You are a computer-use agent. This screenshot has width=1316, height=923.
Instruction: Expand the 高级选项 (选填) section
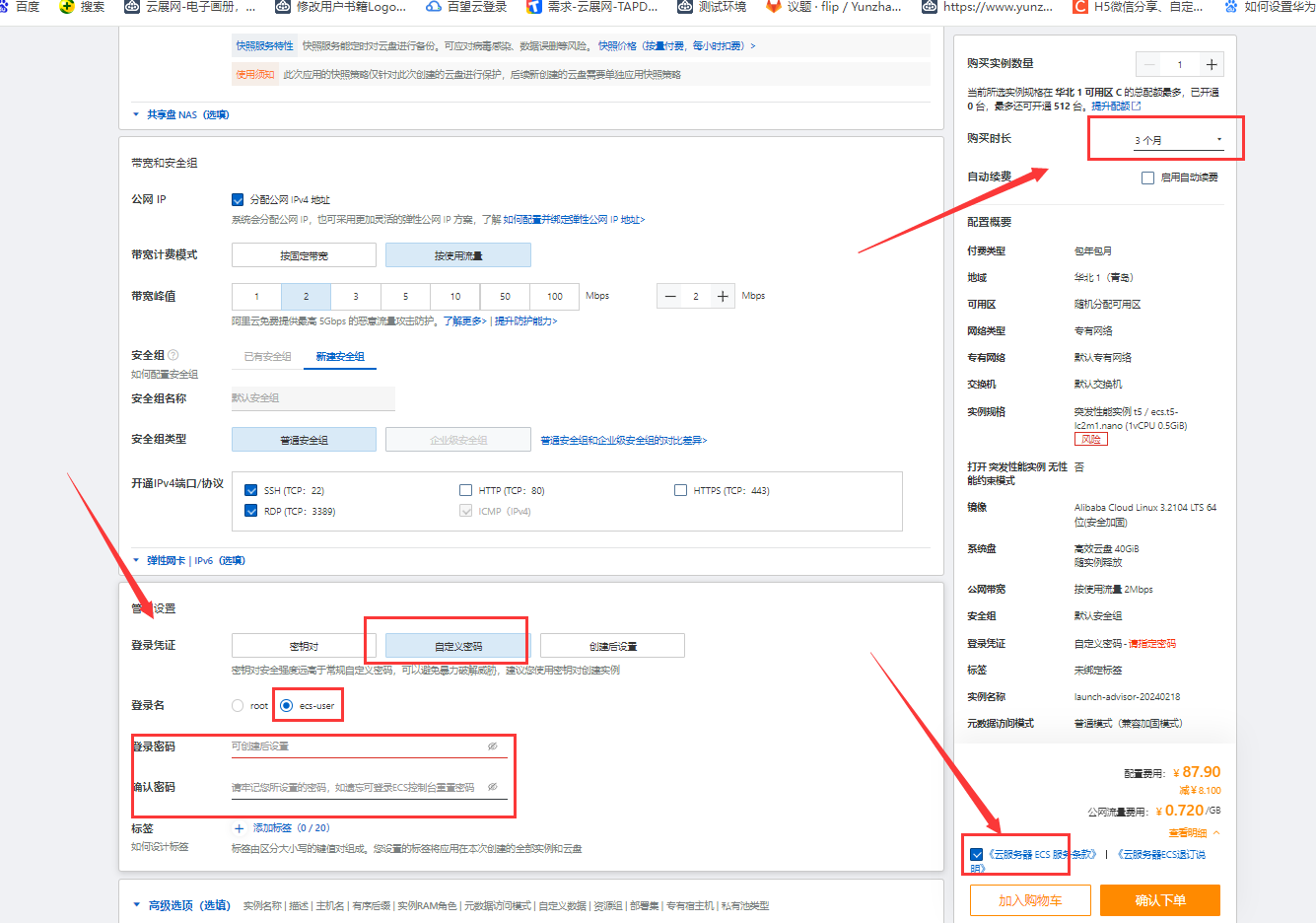coord(187,905)
